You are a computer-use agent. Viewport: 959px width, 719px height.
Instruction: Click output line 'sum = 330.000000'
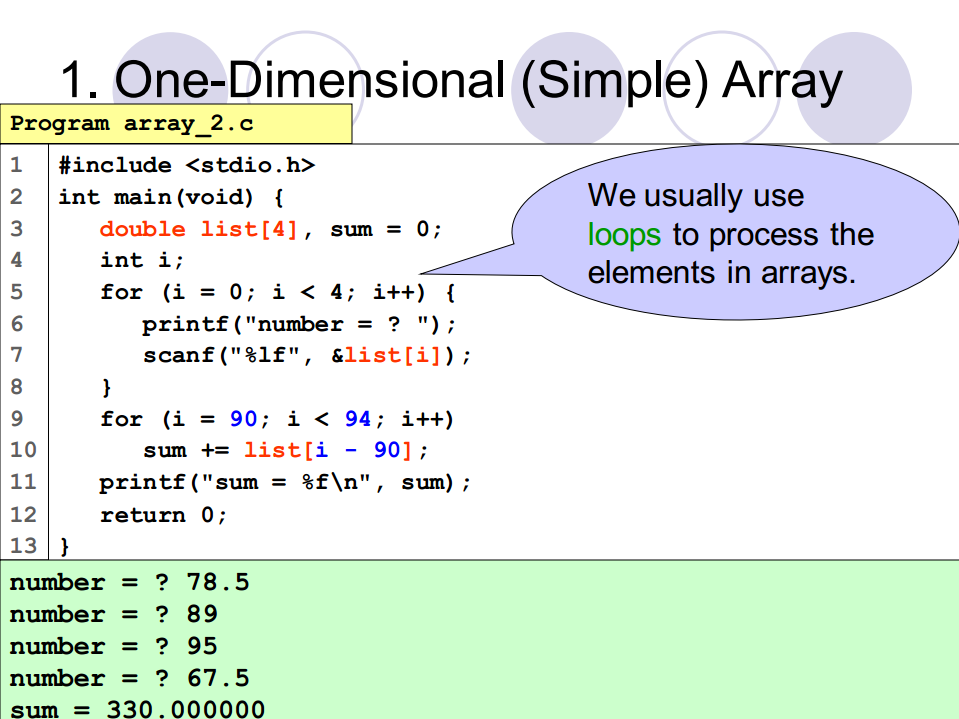coord(138,709)
